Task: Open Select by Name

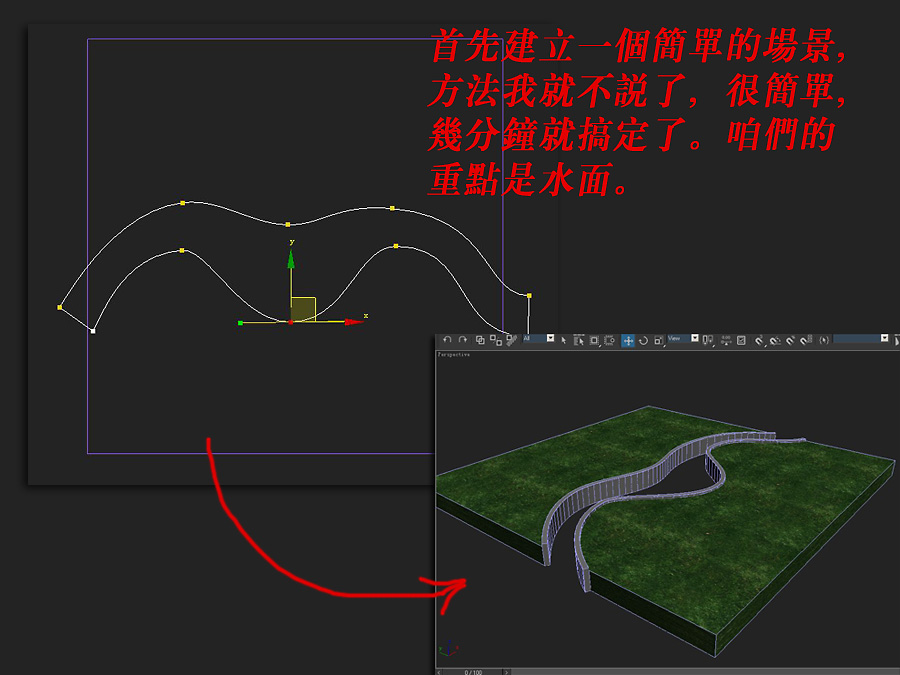Action: [x=579, y=340]
